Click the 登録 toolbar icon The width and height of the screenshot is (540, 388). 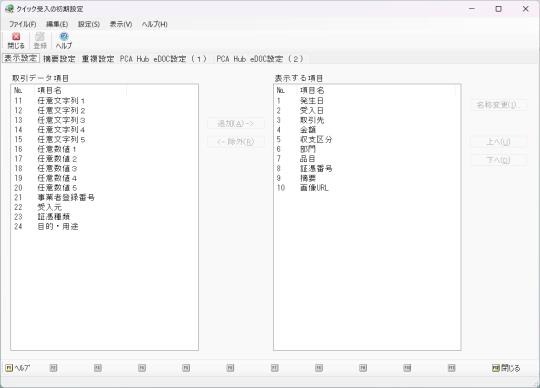click(x=40, y=41)
